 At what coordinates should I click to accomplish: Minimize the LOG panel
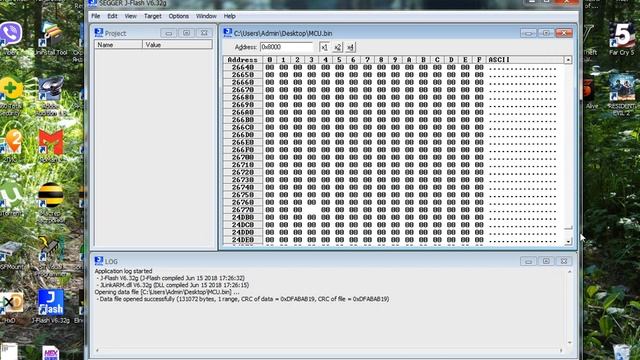click(528, 261)
